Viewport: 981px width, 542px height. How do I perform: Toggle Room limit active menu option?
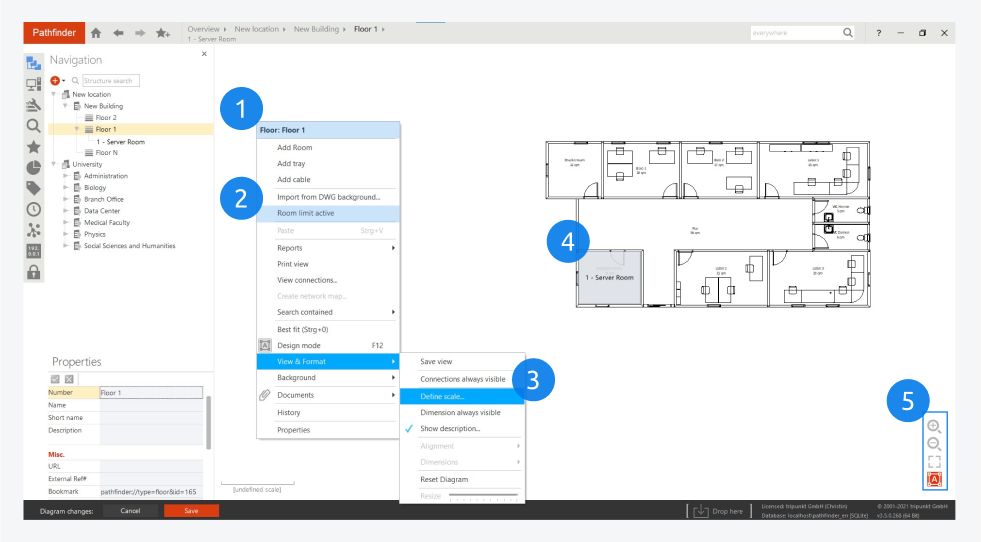tap(305, 213)
